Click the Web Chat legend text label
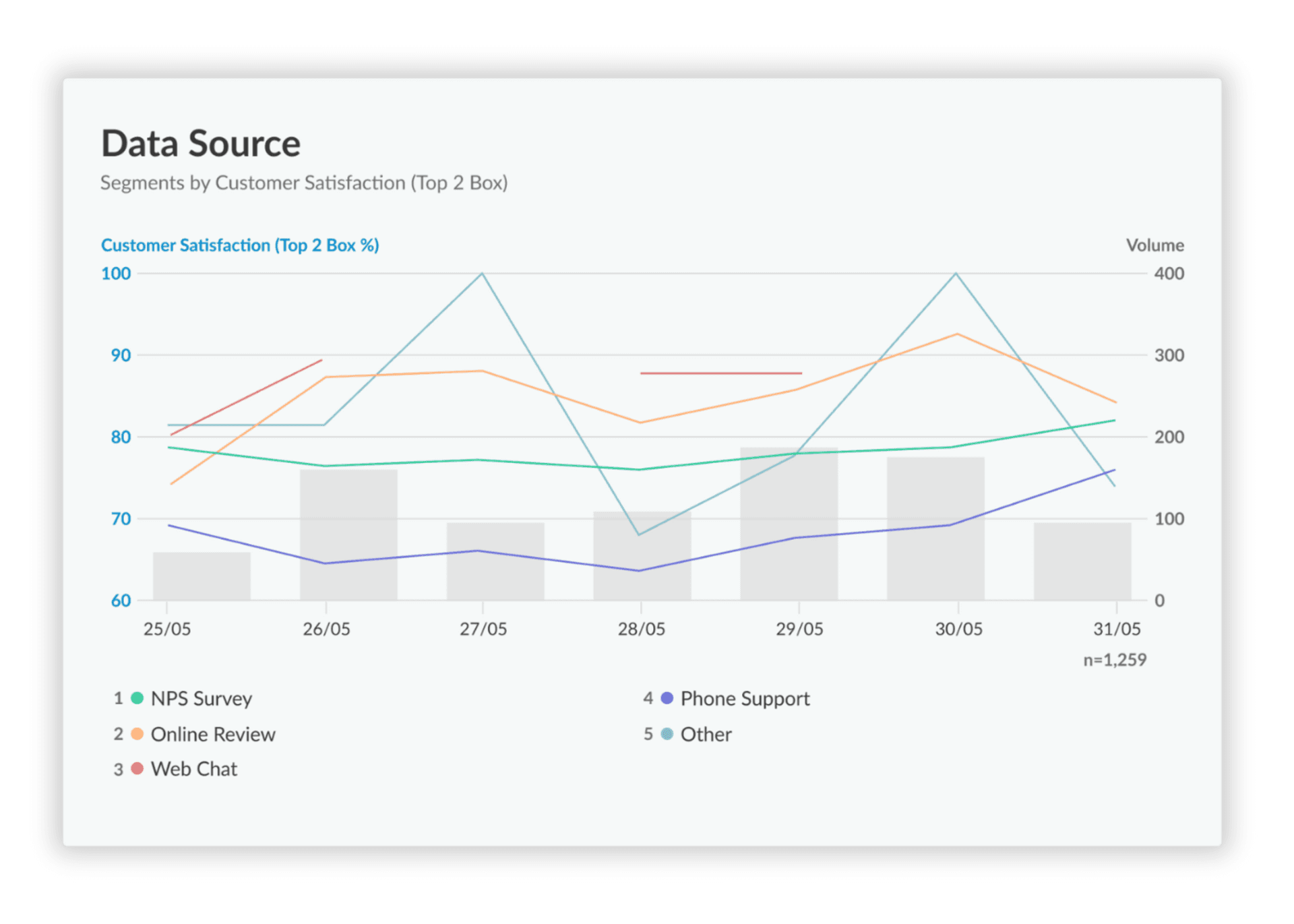 pos(194,769)
